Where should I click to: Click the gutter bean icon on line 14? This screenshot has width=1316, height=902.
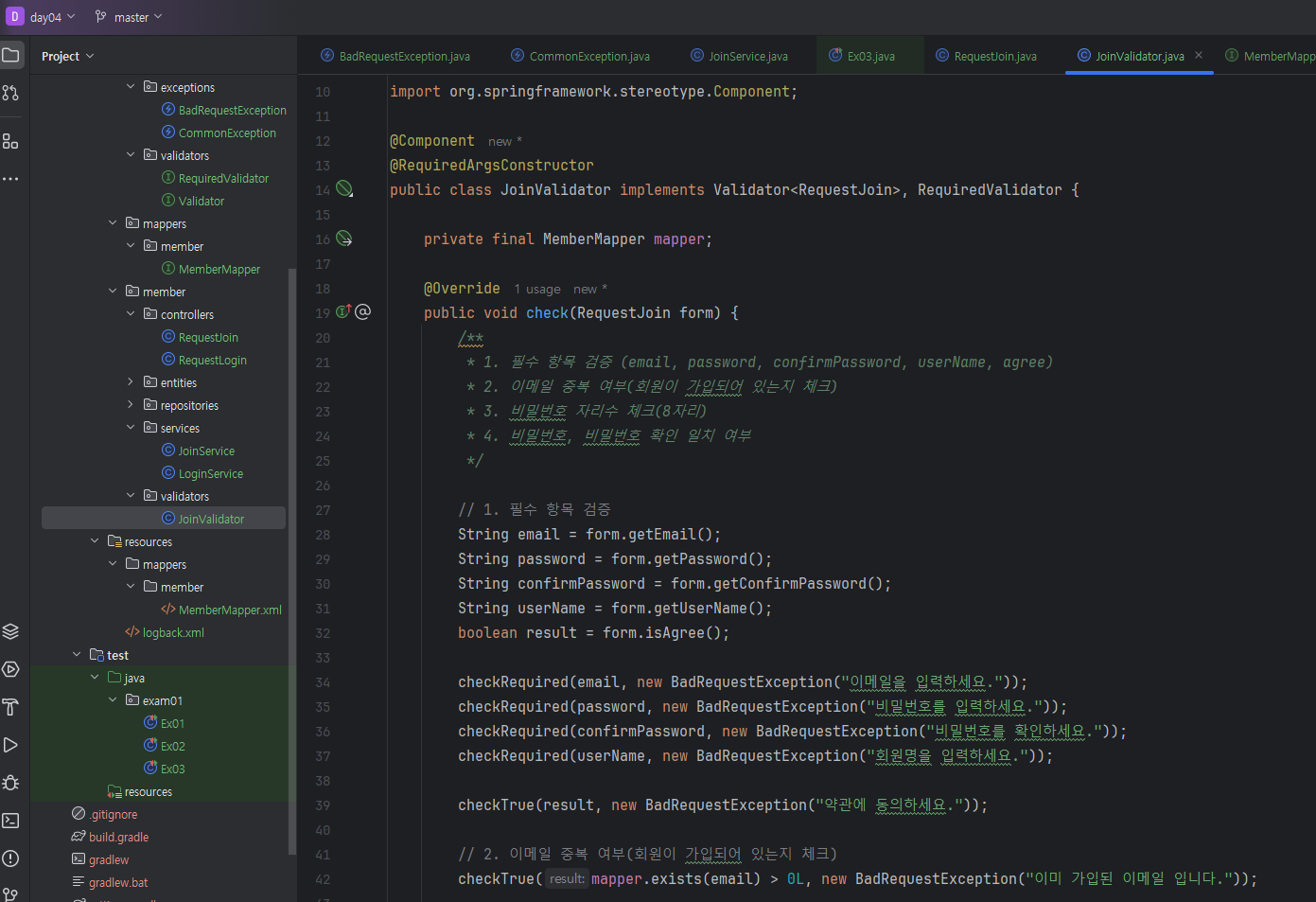click(x=344, y=188)
